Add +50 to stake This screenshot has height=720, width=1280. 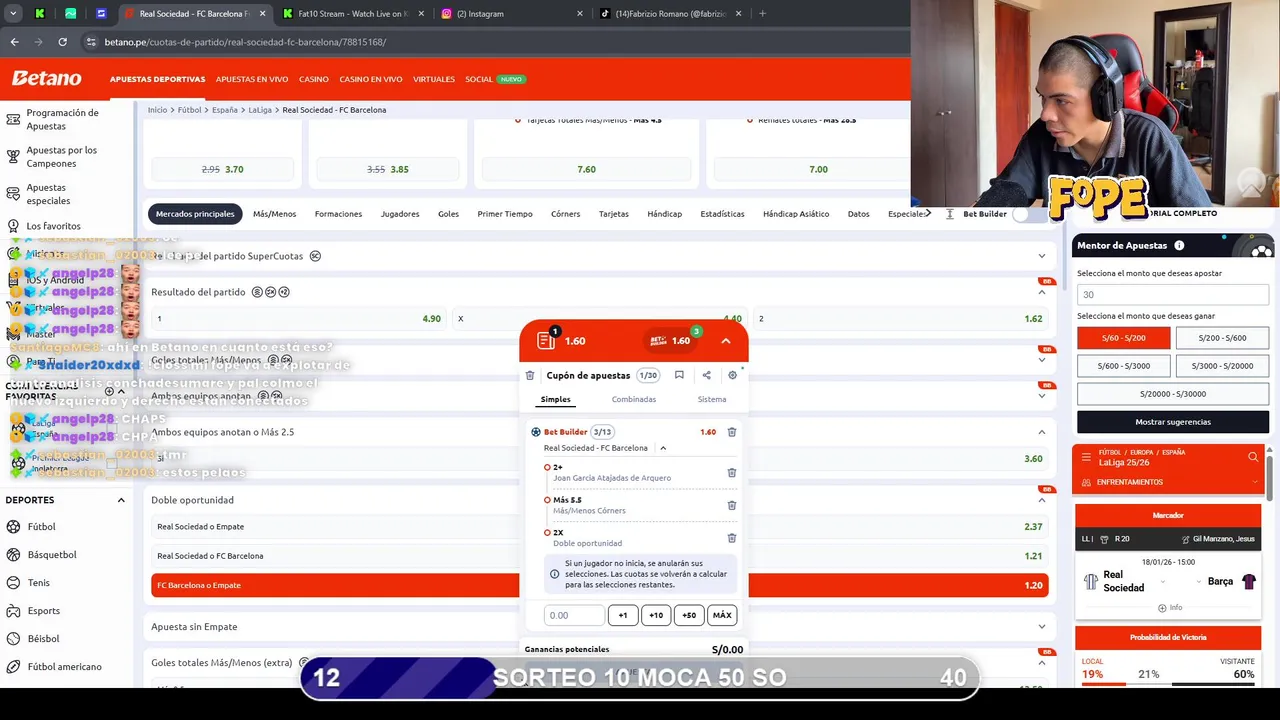689,615
